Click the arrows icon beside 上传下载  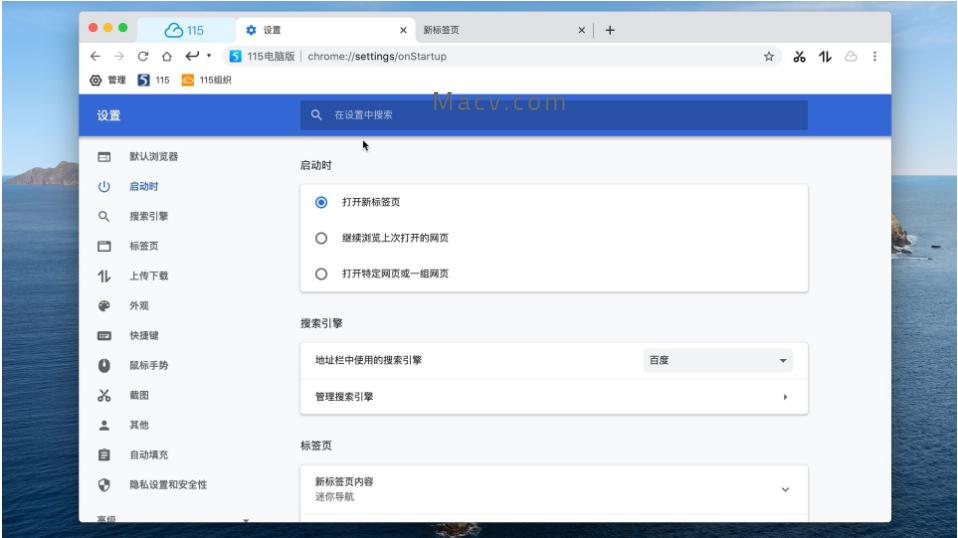[x=104, y=276]
